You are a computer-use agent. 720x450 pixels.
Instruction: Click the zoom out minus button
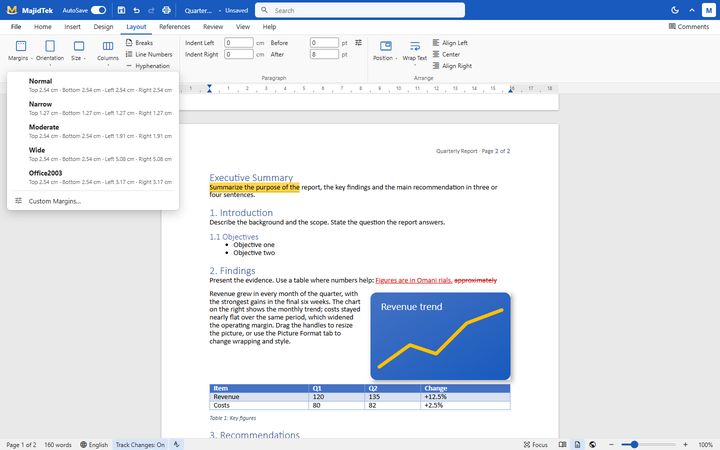pyautogui.click(x=611, y=444)
